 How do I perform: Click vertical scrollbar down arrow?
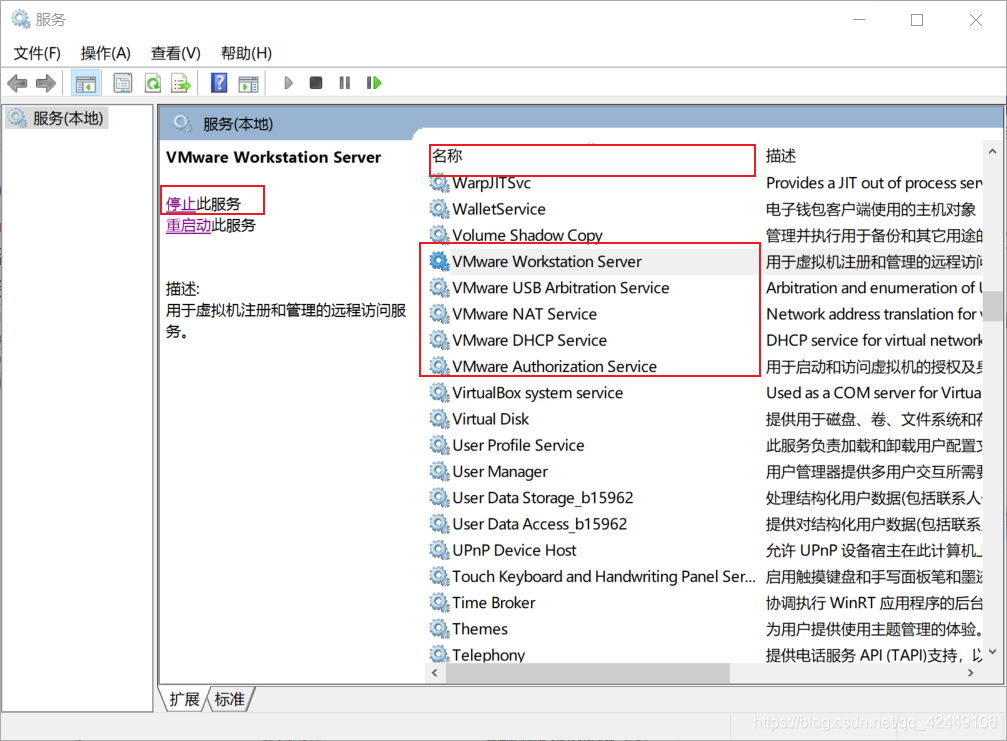992,652
